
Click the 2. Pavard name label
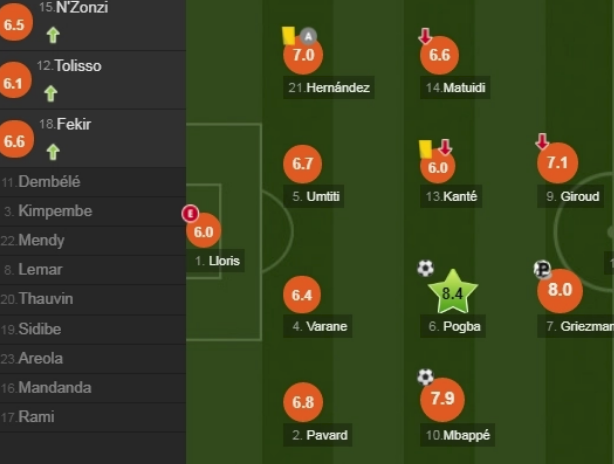318,435
